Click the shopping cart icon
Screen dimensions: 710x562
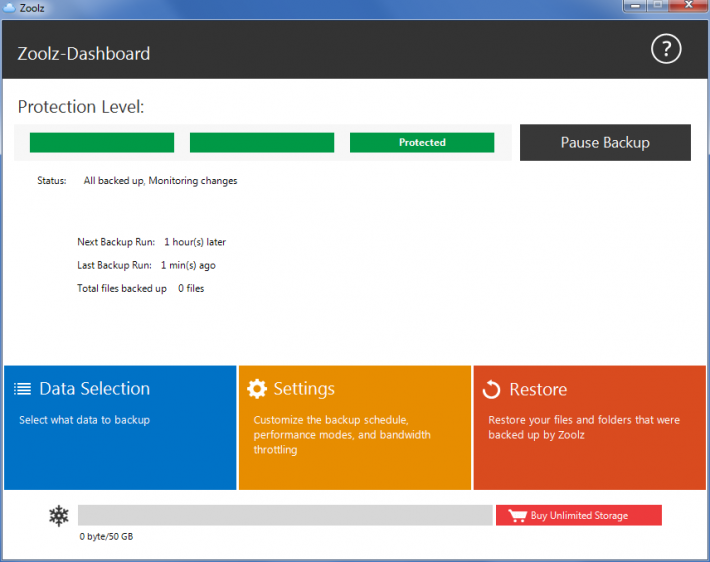(x=518, y=515)
